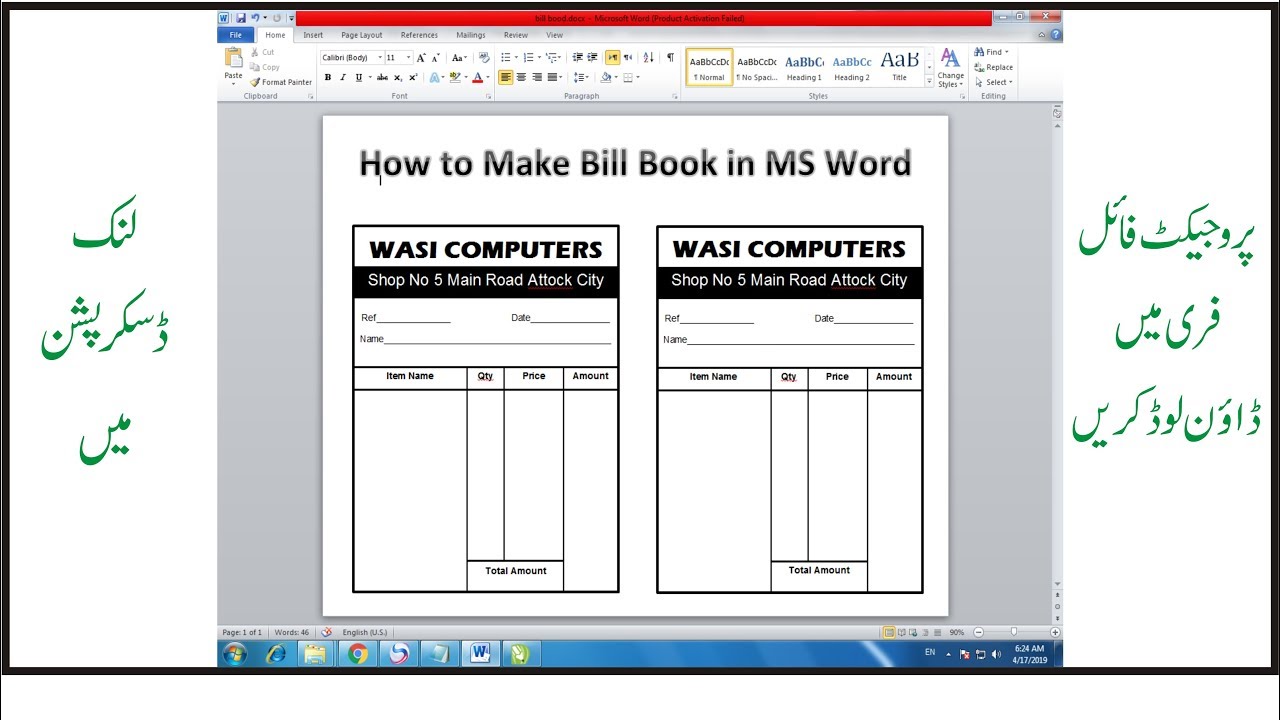The image size is (1280, 720).
Task: Open Word Help question mark
Action: pos(1056,35)
